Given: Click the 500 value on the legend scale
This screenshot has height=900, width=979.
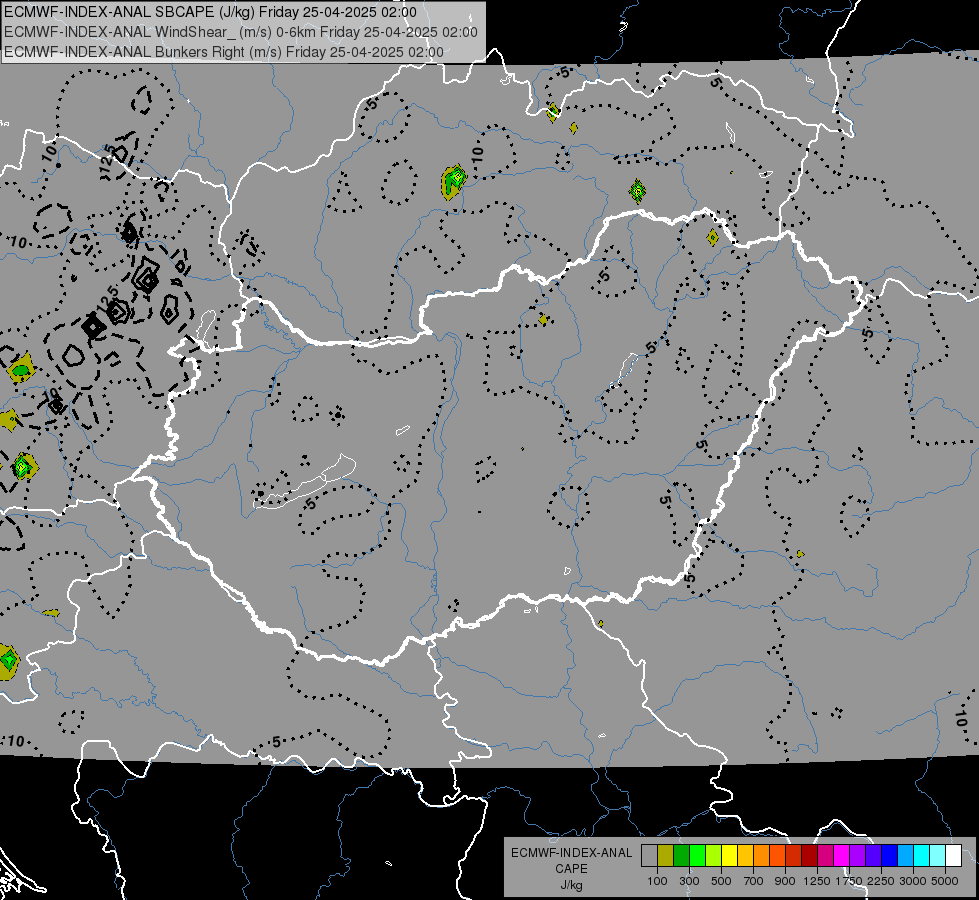Looking at the screenshot, I should (721, 881).
